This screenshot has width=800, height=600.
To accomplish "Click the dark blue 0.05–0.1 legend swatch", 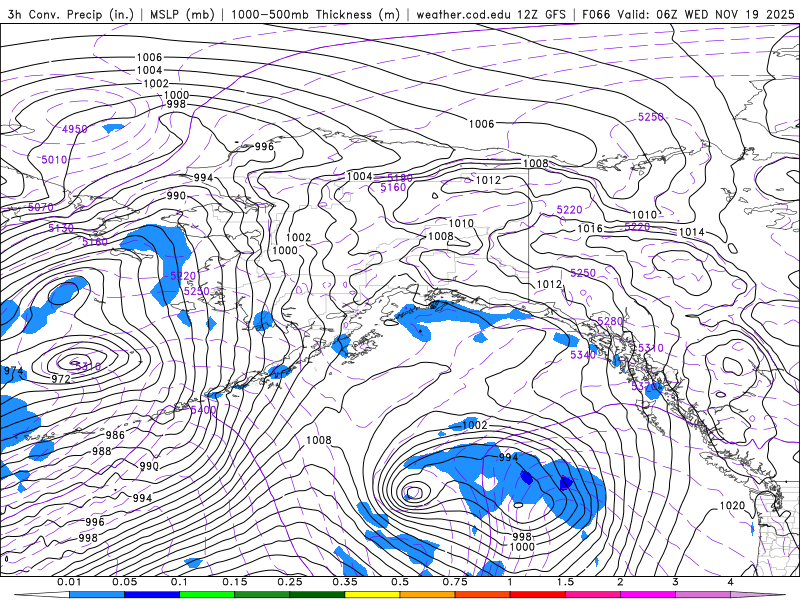I will tap(152, 595).
